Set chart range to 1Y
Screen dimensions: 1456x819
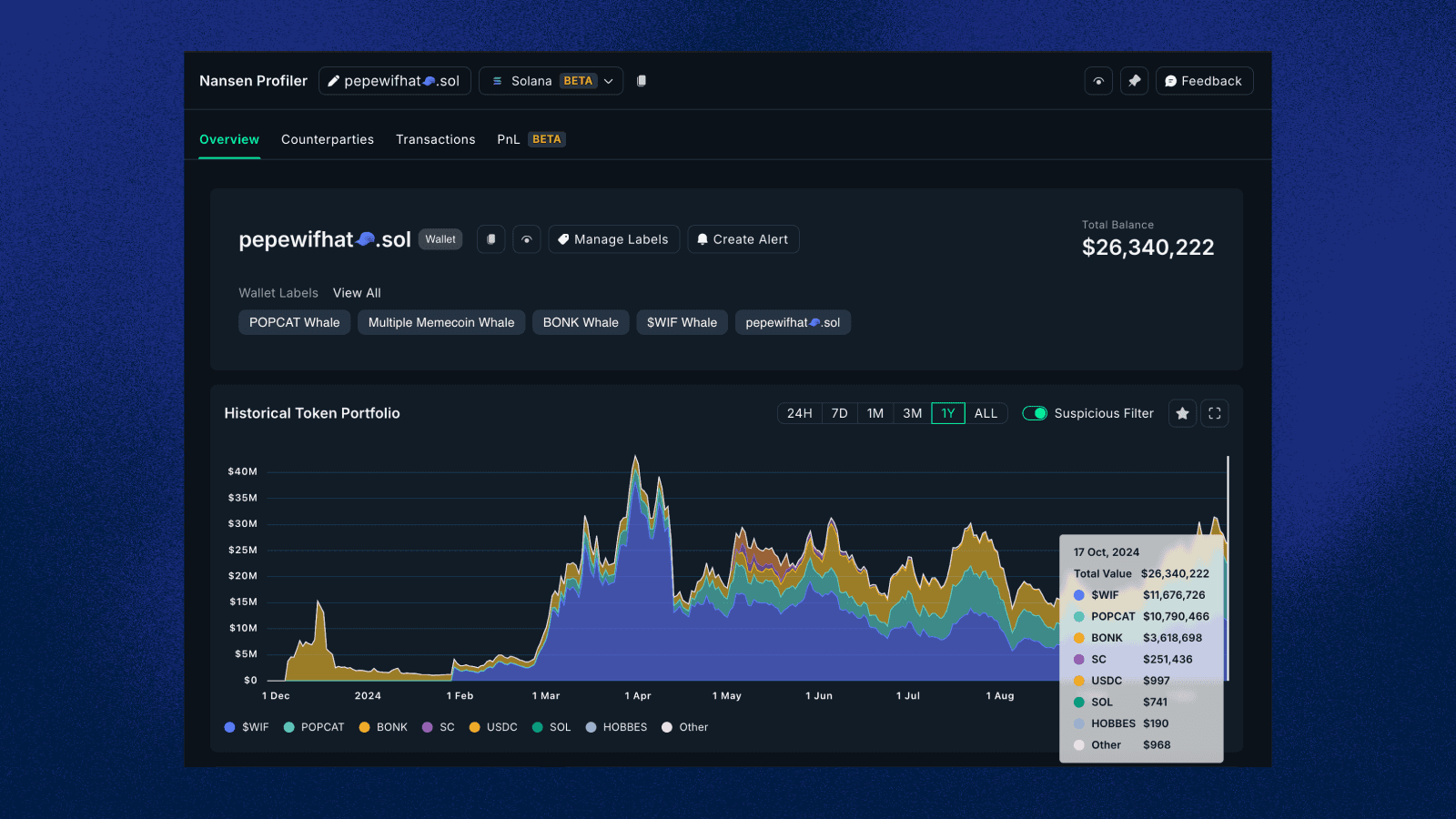[948, 413]
